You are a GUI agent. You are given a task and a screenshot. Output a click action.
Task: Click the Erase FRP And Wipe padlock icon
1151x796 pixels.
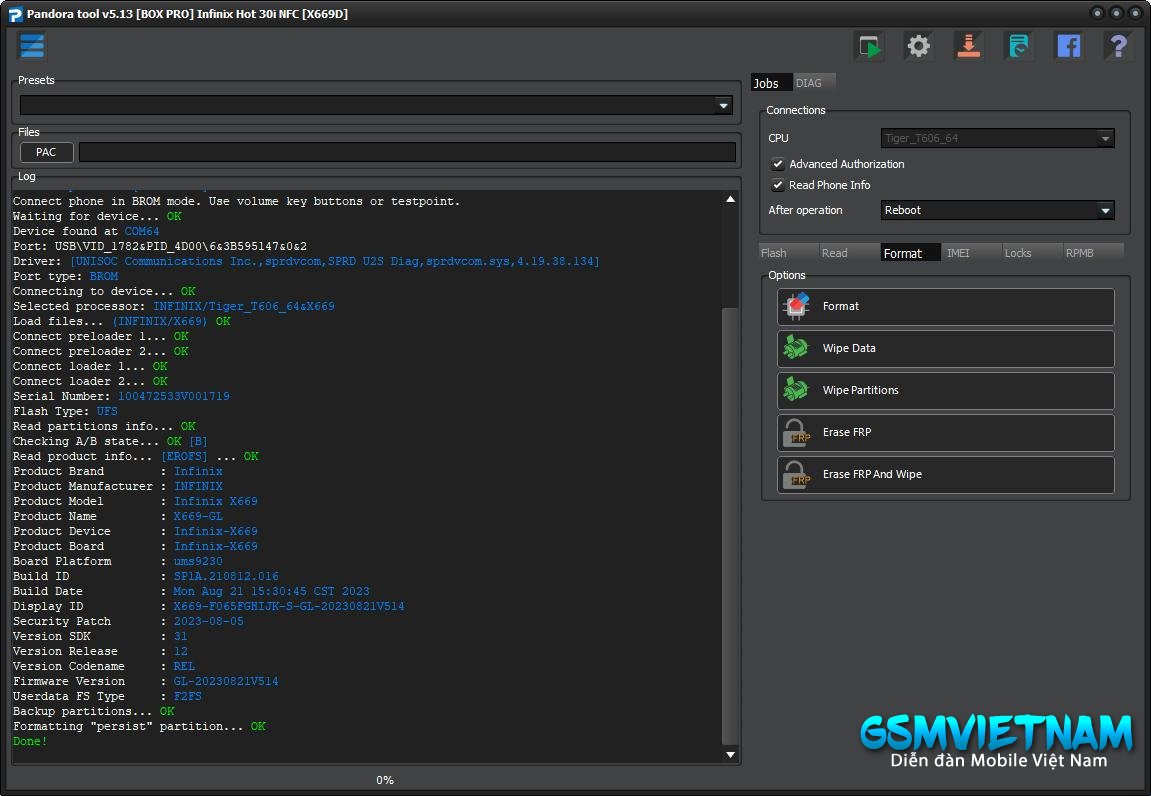point(796,474)
